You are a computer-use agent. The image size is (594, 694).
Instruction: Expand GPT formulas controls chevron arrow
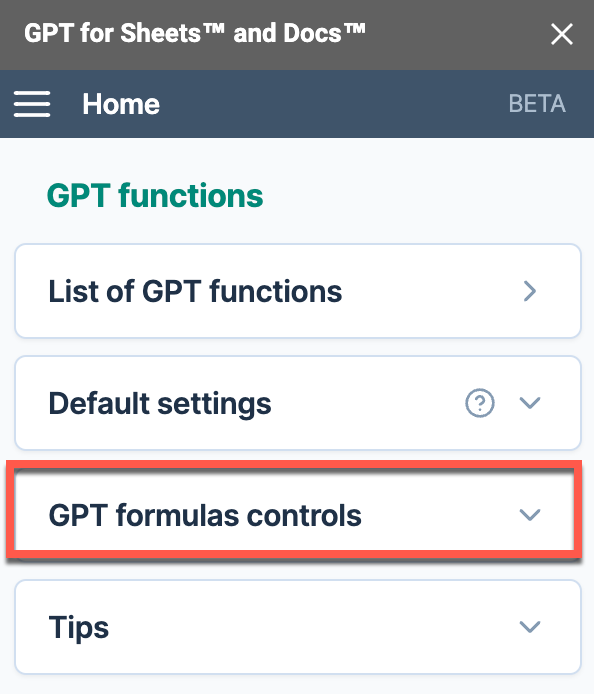pyautogui.click(x=530, y=515)
